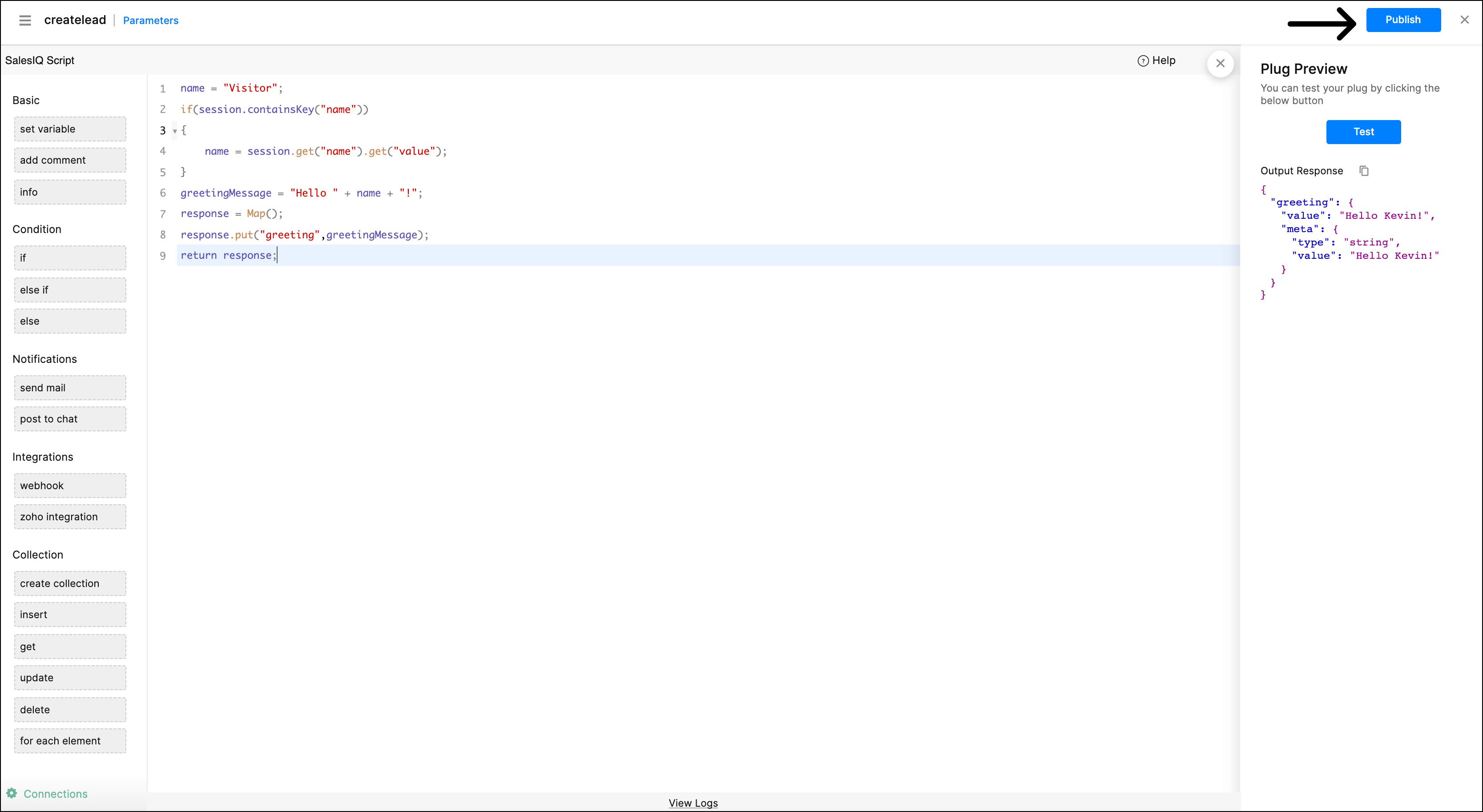
Task: Click the Help text label
Action: 1164,60
